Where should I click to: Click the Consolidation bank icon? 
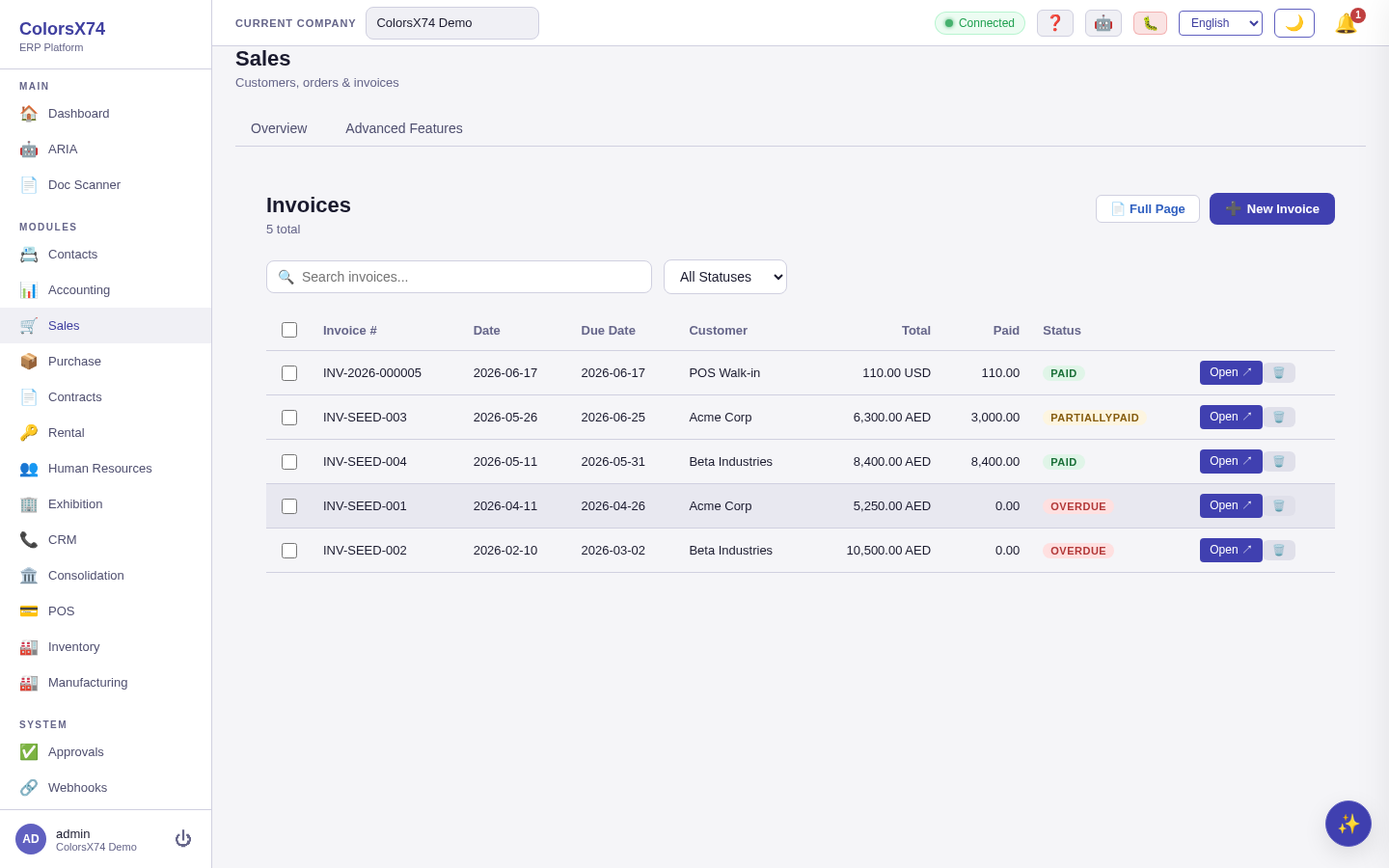tap(29, 575)
